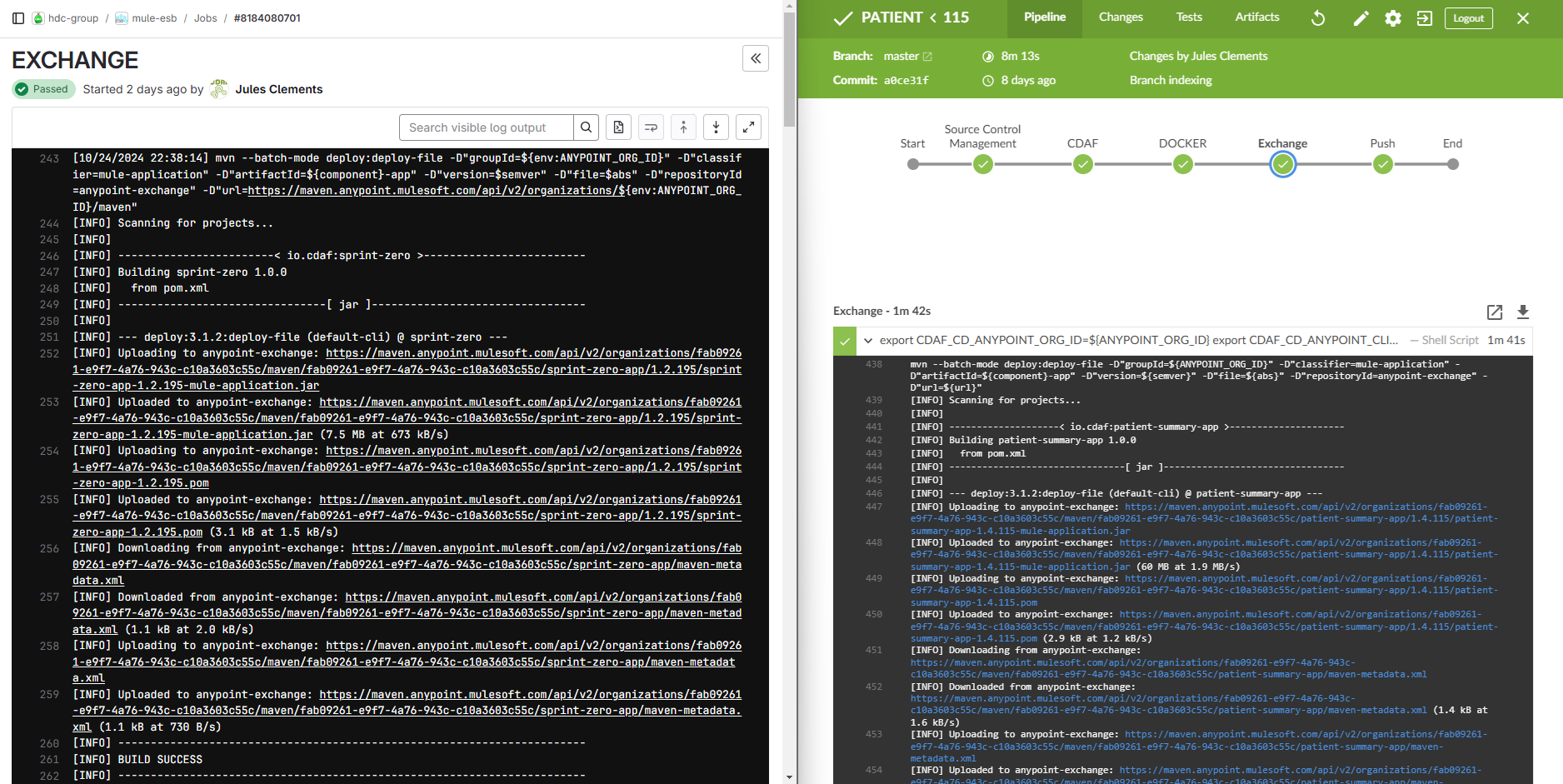Click commit hash a0ce31f
The width and height of the screenshot is (1563, 784).
pyautogui.click(x=906, y=81)
